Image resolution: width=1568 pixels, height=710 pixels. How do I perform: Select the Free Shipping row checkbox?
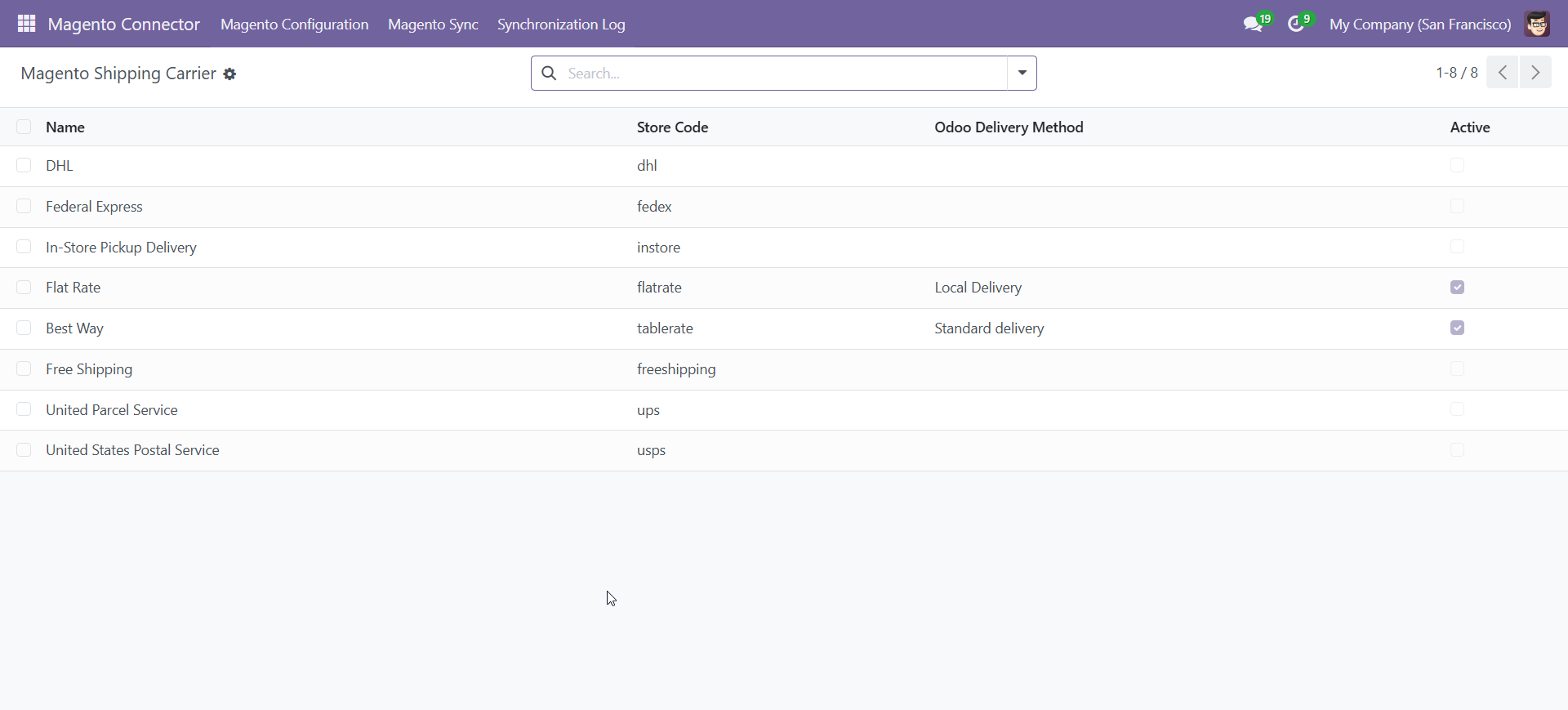tap(24, 369)
